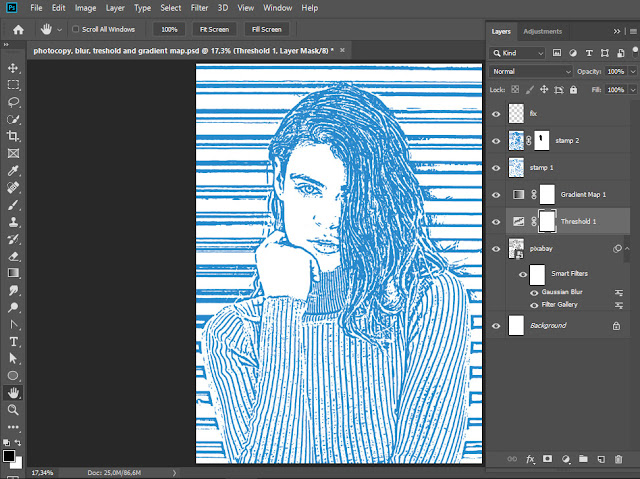Select the Eraser tool
The height and width of the screenshot is (479, 640).
(13, 256)
